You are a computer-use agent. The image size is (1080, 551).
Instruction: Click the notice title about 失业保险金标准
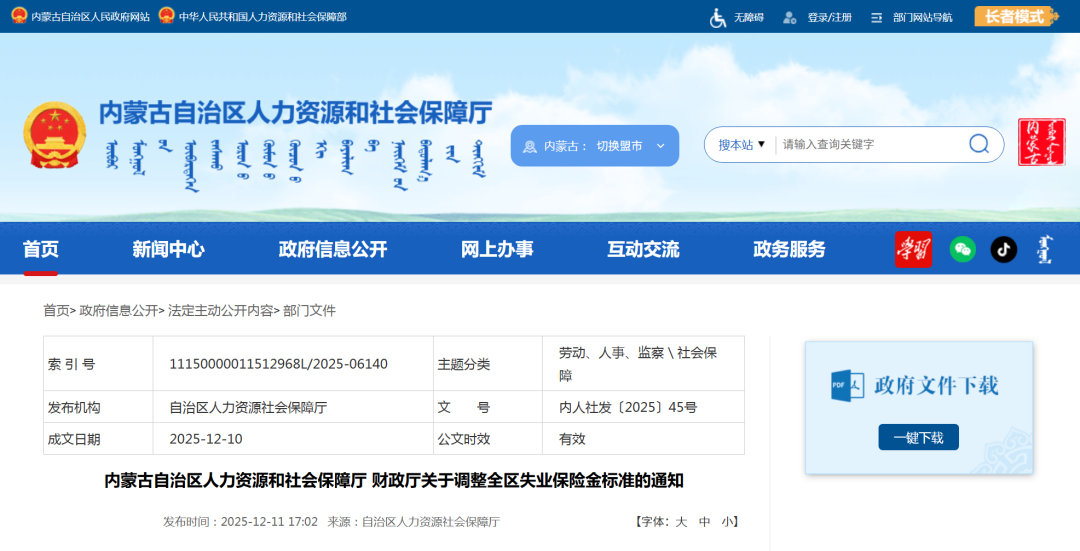click(x=393, y=480)
